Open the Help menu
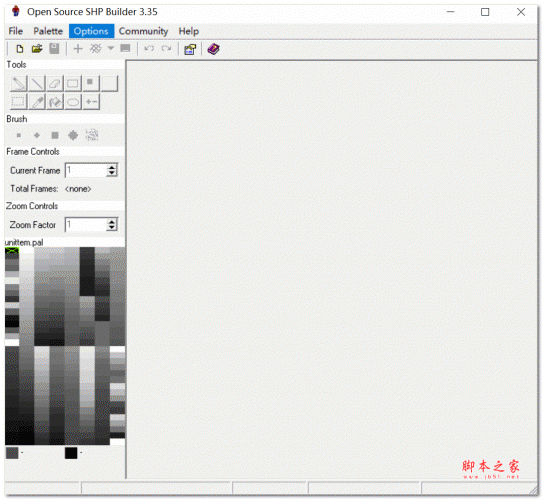Viewport: 543px width, 500px height. coord(189,31)
